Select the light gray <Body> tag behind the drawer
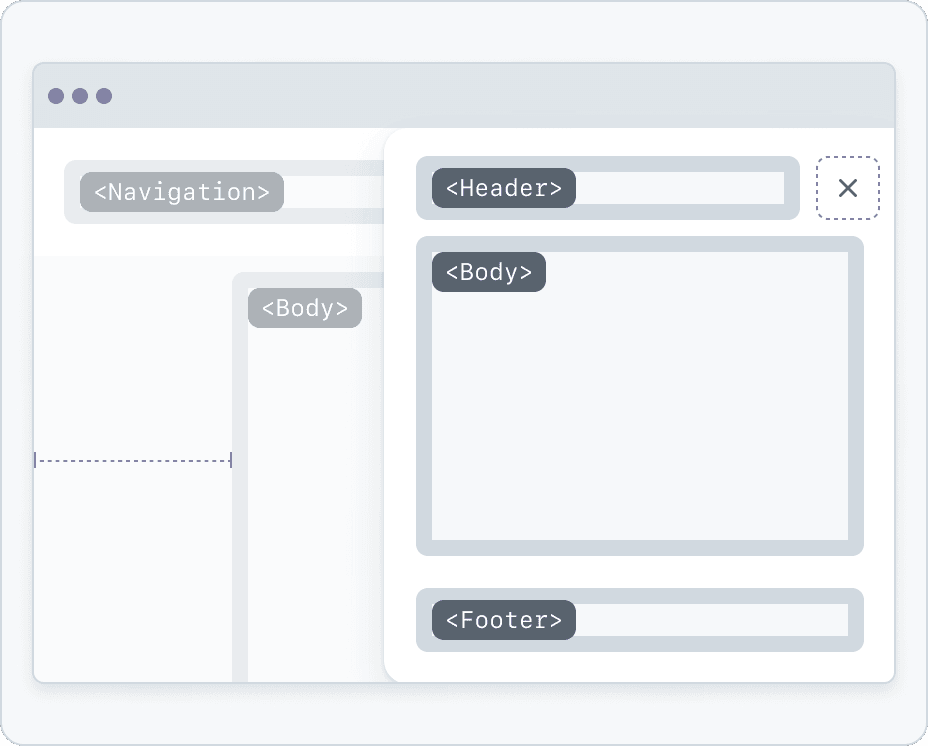928x746 pixels. [305, 308]
